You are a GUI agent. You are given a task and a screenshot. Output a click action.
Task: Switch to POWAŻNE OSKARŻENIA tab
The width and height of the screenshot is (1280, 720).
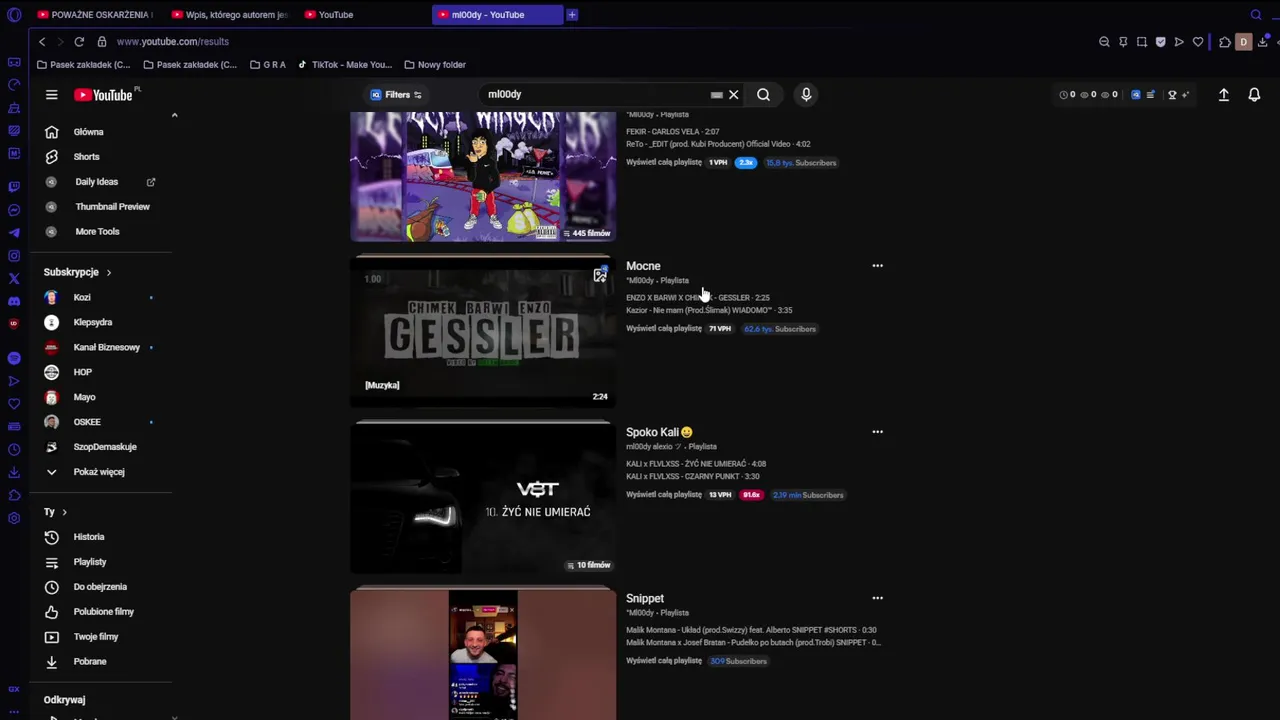[x=95, y=15]
